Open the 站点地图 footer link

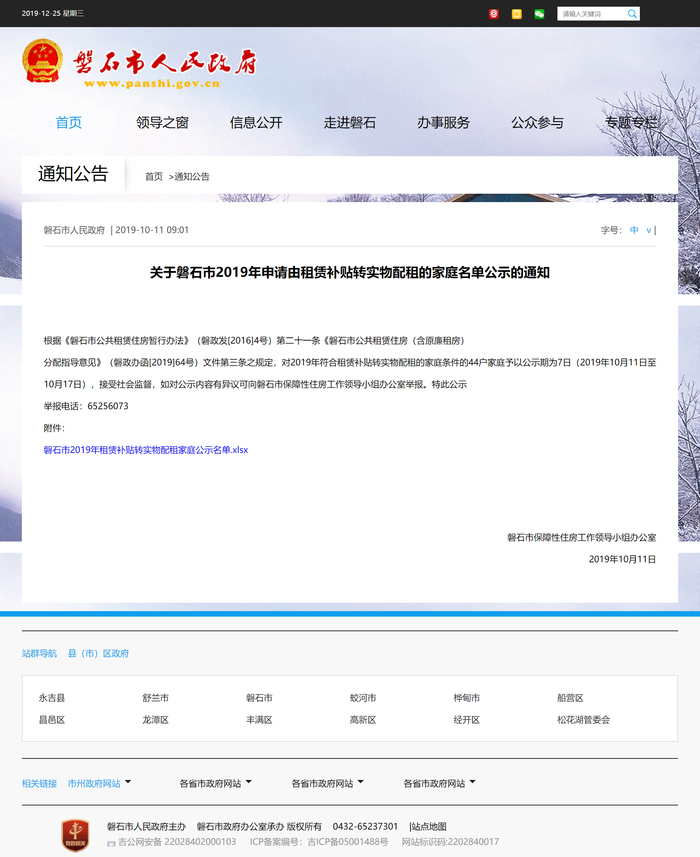[429, 826]
